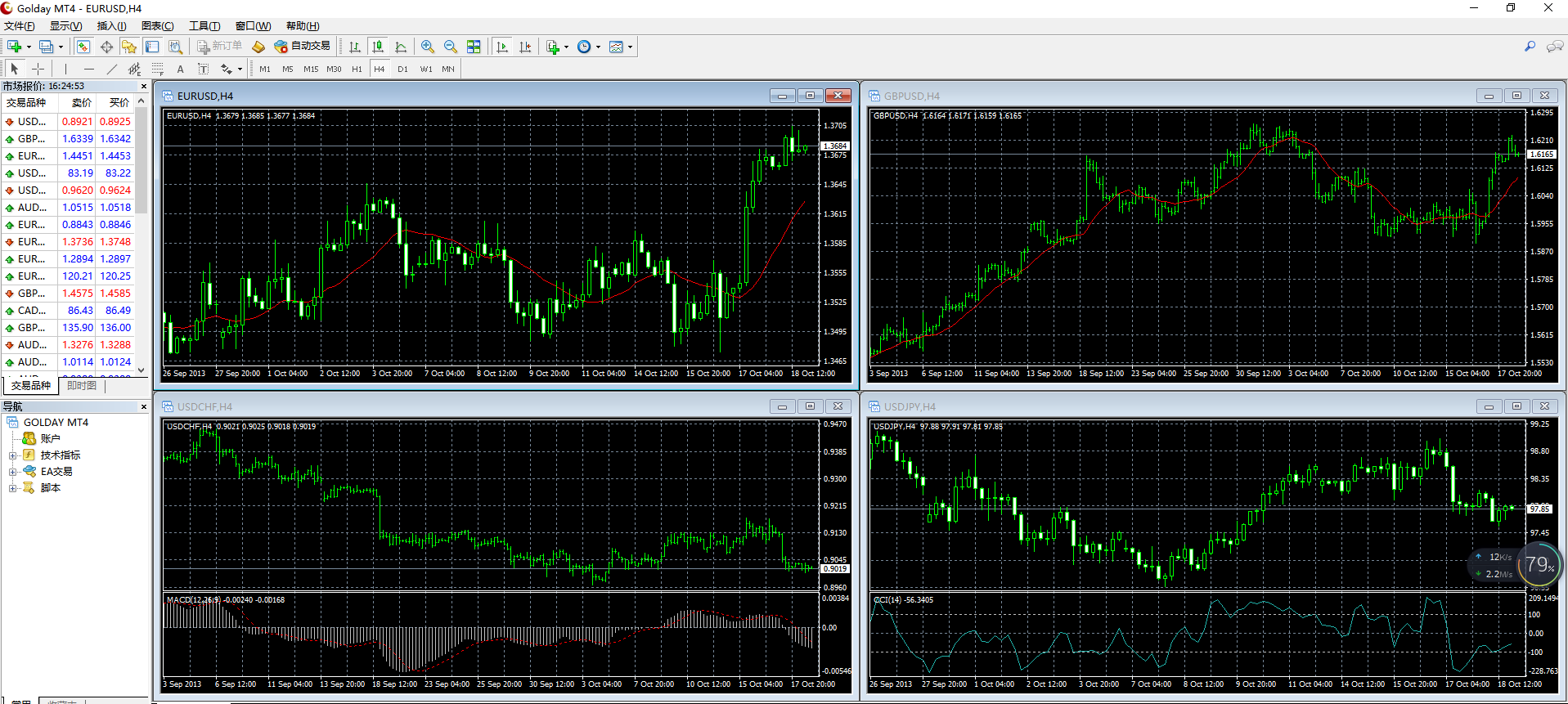Select the text label T tool
Viewport: 1568px width, 704px height.
[203, 69]
